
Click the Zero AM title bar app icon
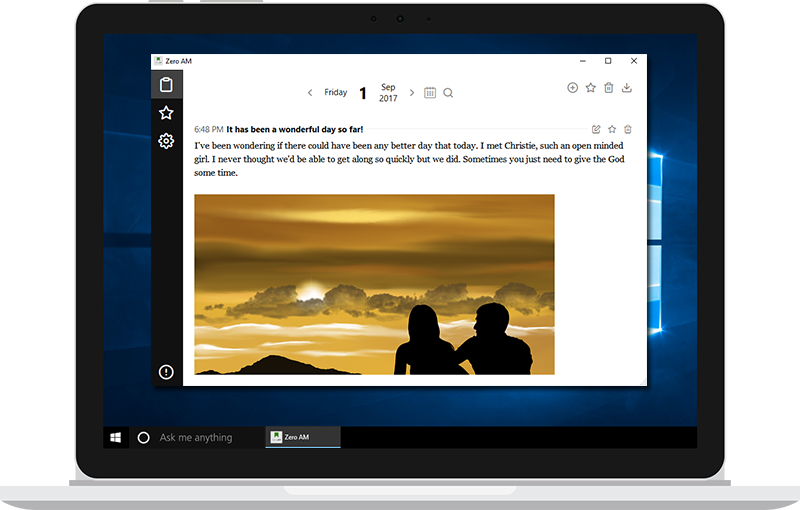(159, 61)
